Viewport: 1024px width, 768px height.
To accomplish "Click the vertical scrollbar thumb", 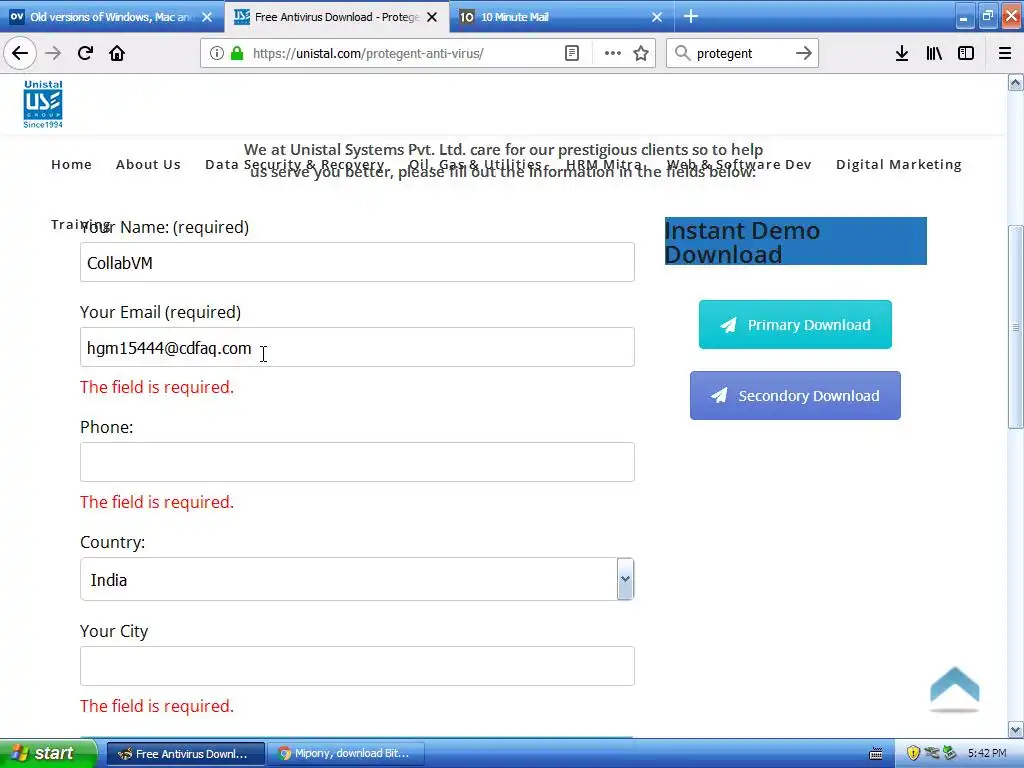I will pos(1015,327).
